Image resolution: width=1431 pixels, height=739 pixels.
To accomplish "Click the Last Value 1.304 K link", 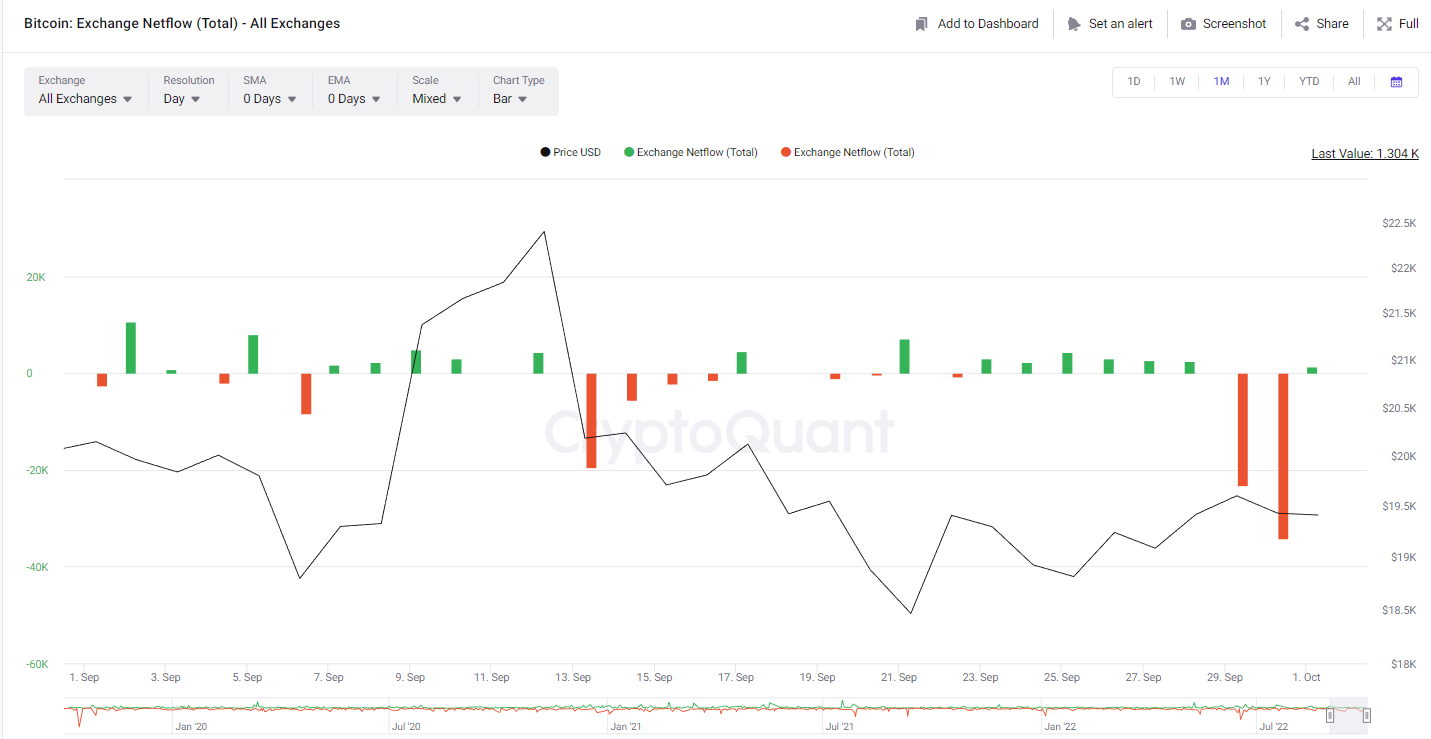I will click(1364, 154).
